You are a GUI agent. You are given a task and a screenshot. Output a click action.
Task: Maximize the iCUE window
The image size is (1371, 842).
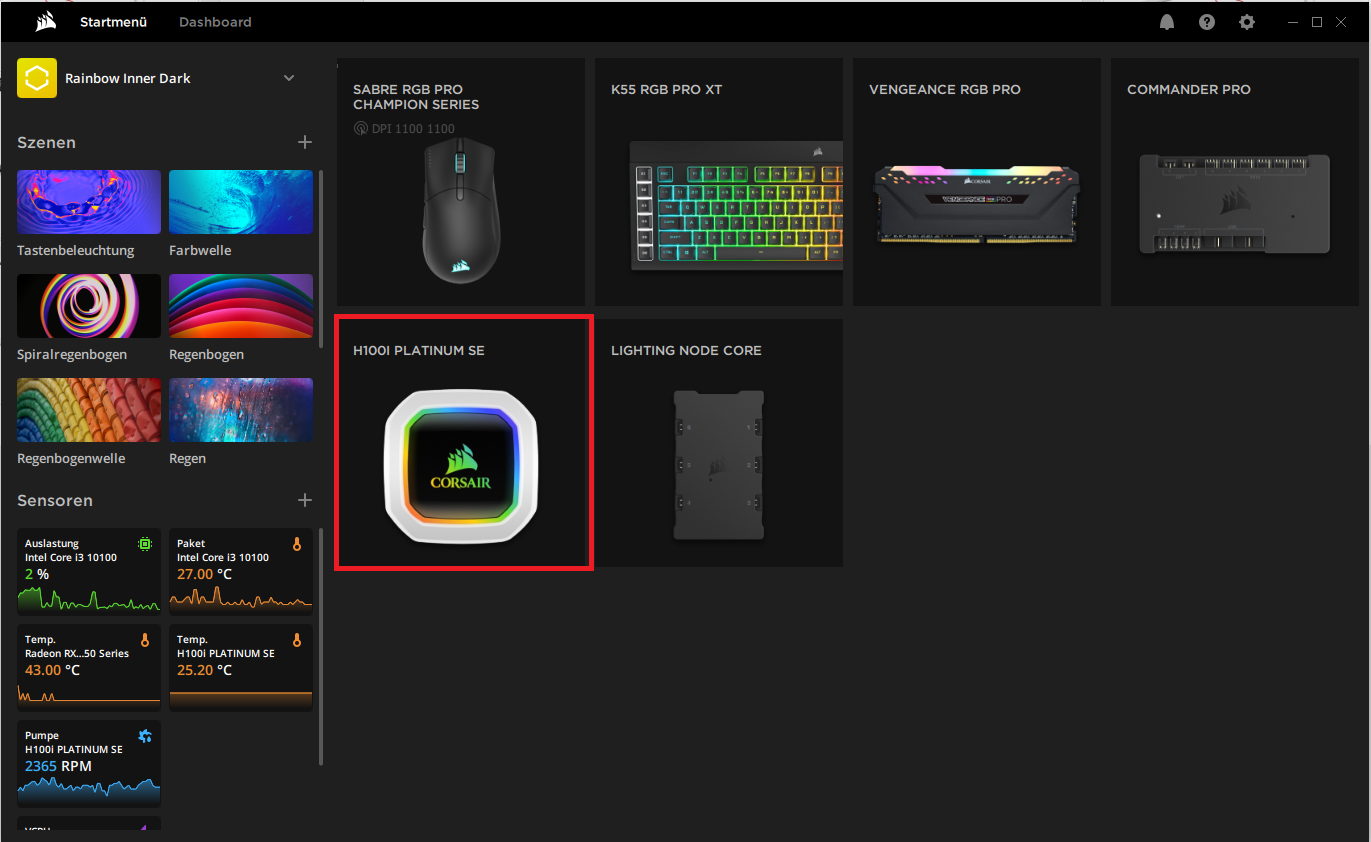(x=1317, y=22)
